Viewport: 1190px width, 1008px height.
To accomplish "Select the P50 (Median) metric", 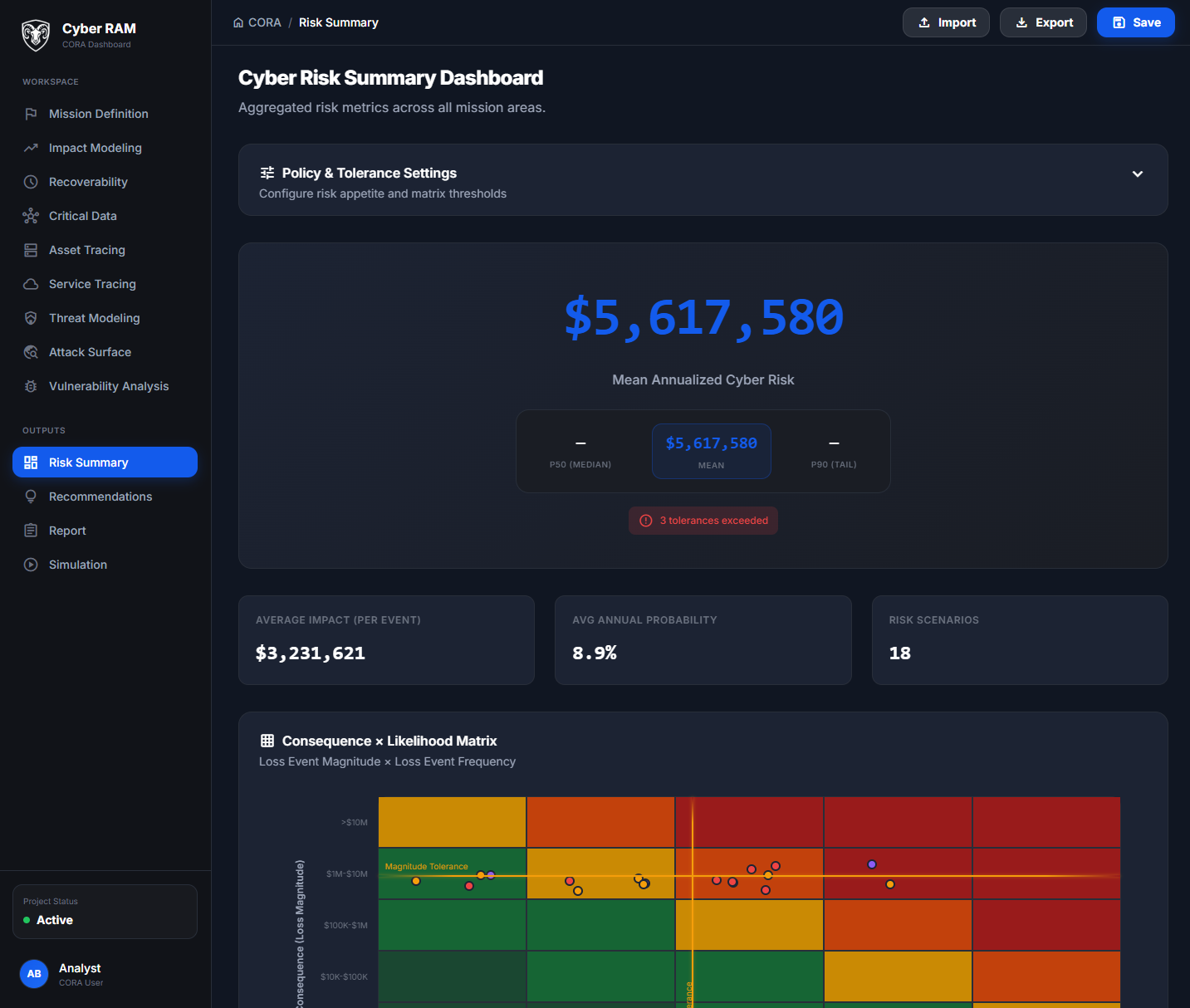I will [580, 451].
